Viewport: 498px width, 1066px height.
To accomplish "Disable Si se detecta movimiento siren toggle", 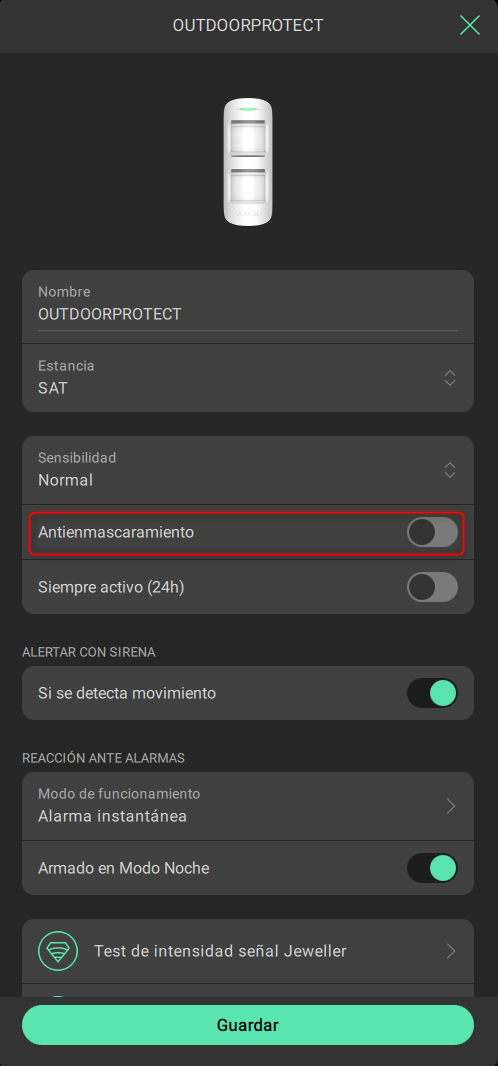I will [432, 693].
